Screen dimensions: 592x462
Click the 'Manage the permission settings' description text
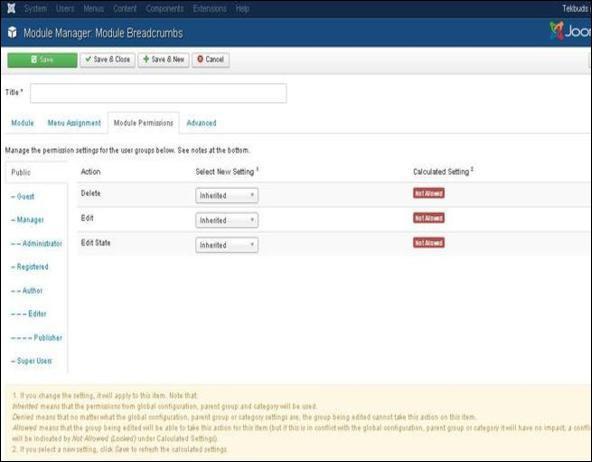[127, 150]
